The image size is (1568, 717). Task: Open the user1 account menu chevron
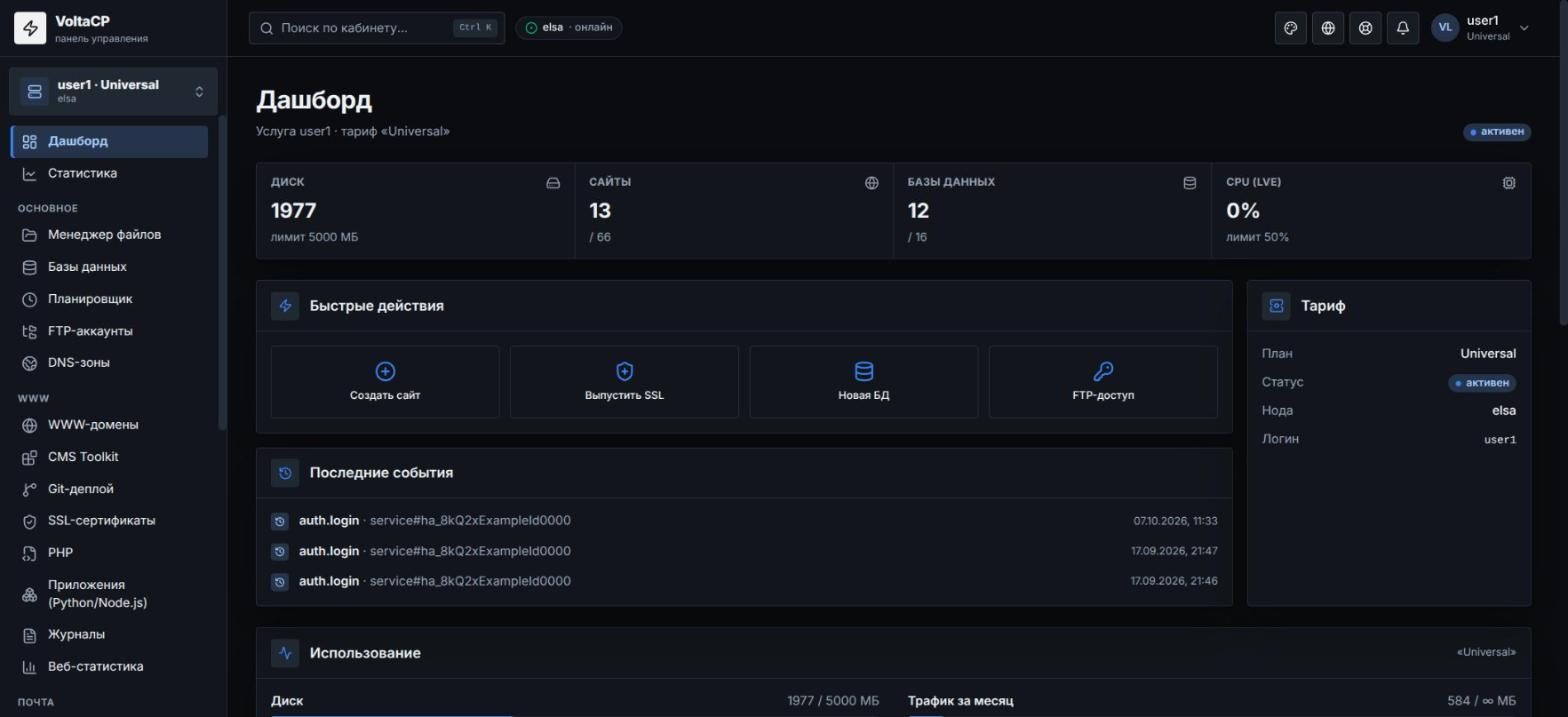point(1524,28)
